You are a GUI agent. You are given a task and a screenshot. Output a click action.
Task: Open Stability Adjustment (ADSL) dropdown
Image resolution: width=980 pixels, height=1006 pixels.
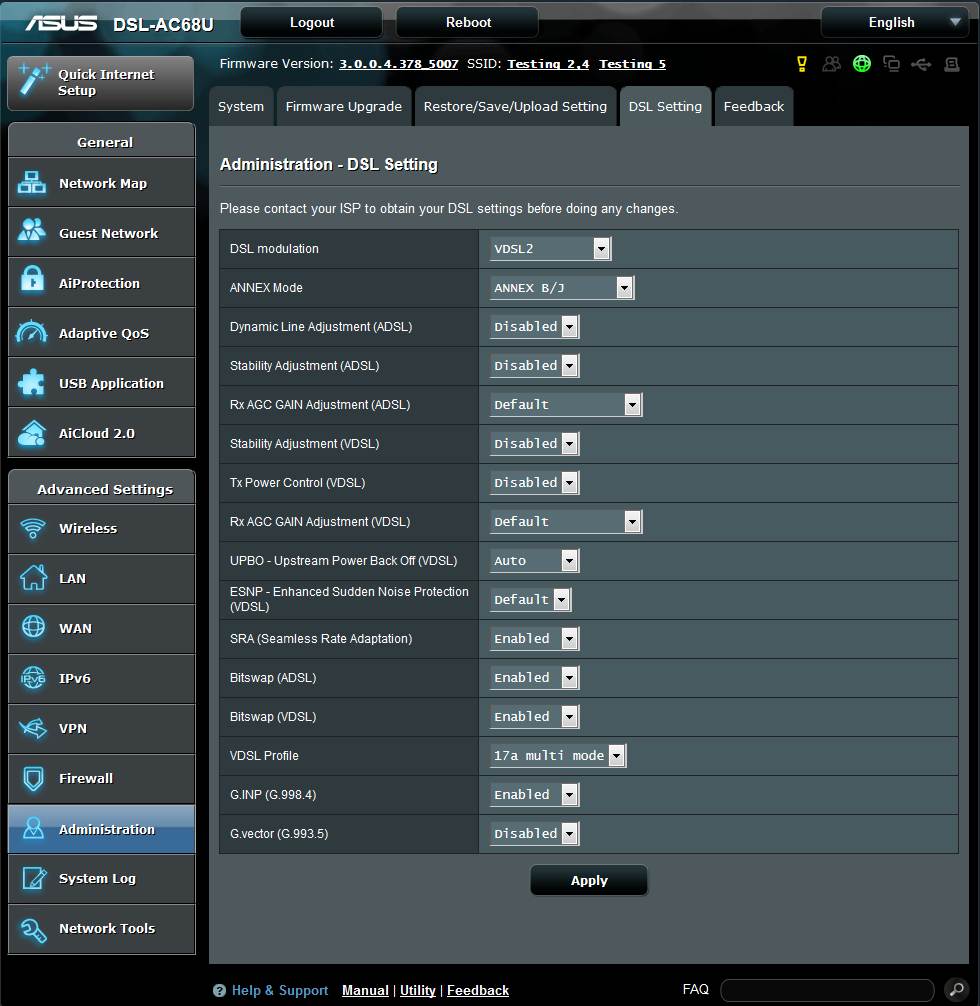534,366
